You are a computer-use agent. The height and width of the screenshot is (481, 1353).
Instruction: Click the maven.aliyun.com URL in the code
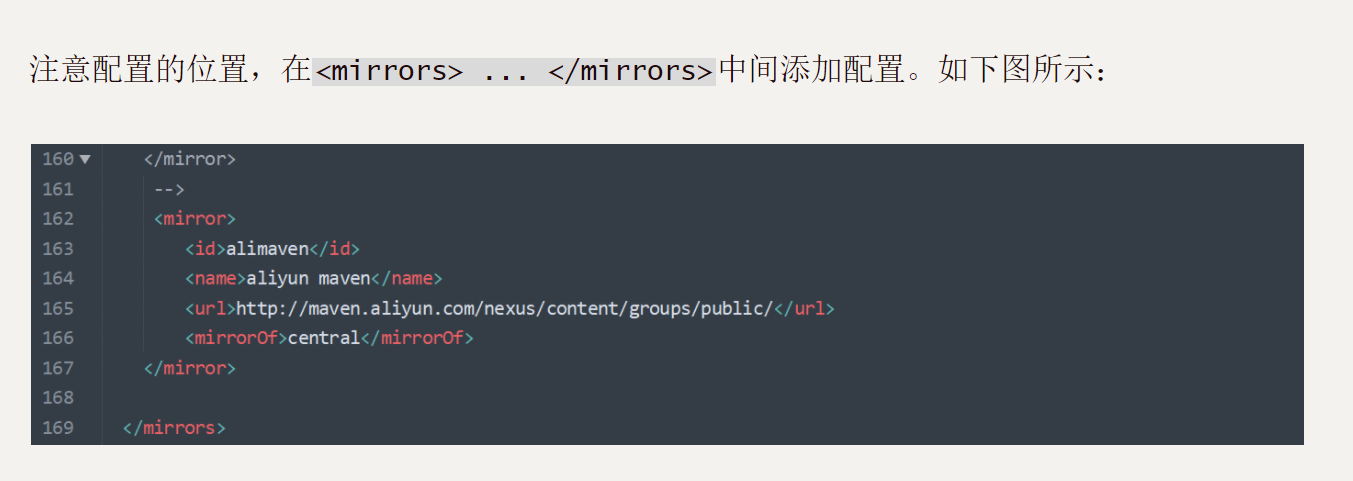[x=505, y=309]
